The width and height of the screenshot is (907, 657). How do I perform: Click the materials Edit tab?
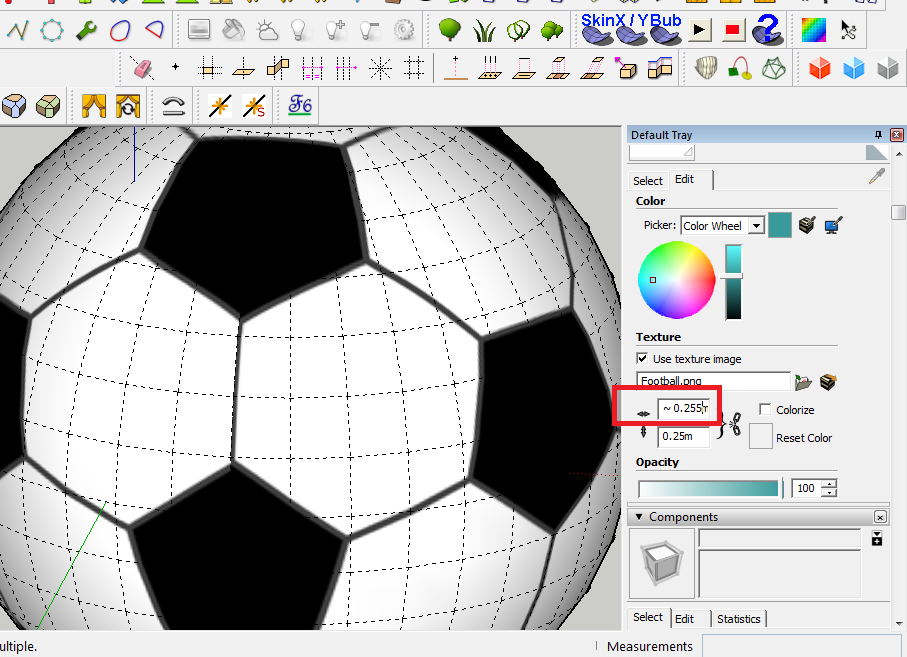point(684,179)
